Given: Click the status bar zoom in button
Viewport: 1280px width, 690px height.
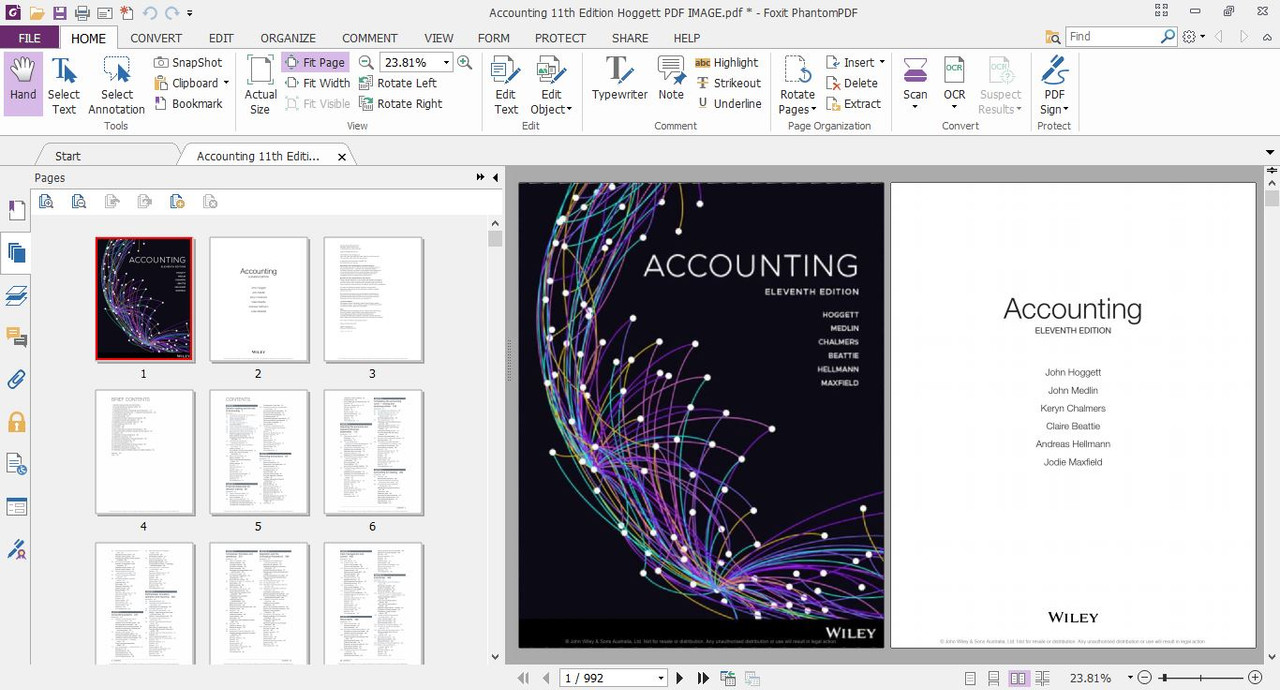Looking at the screenshot, I should point(1255,678).
